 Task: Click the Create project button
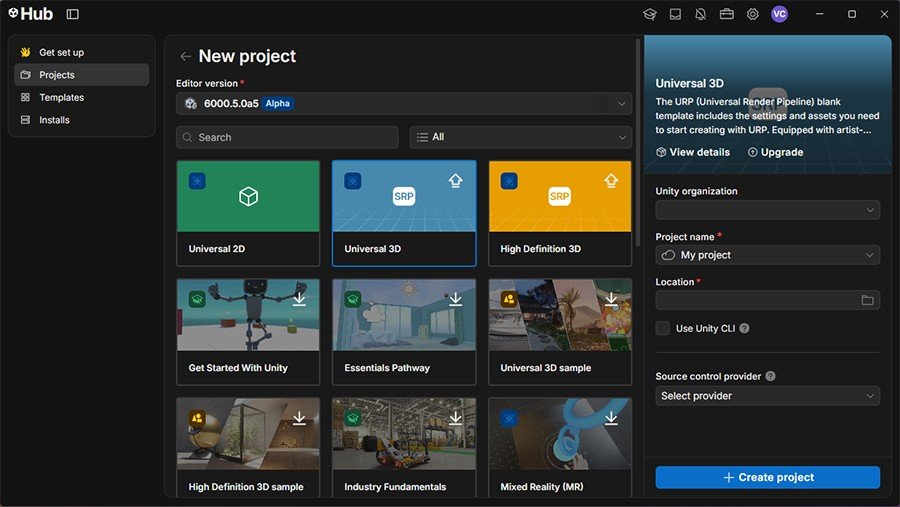(x=767, y=477)
